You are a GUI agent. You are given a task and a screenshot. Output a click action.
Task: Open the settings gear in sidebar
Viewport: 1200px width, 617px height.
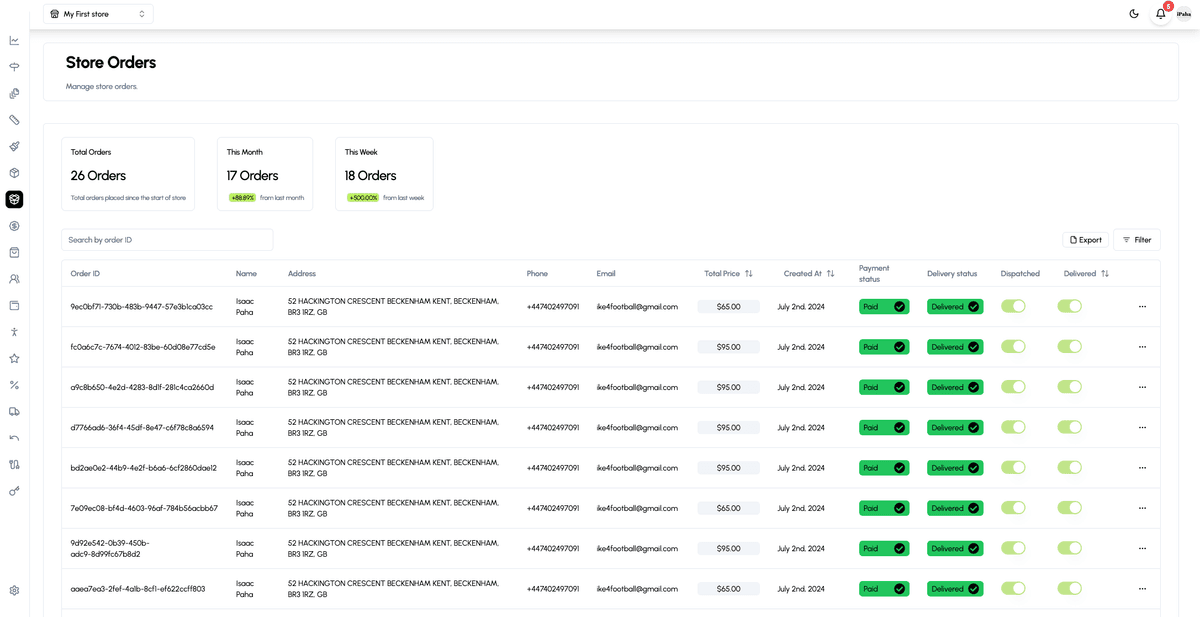click(x=14, y=590)
